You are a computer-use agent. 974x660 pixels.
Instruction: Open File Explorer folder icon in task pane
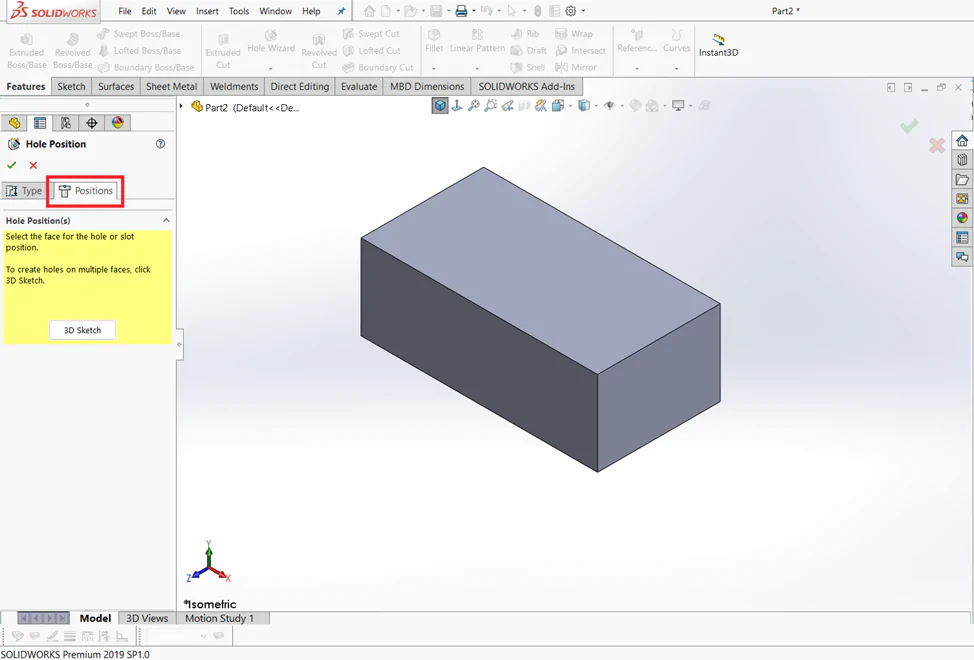(962, 179)
